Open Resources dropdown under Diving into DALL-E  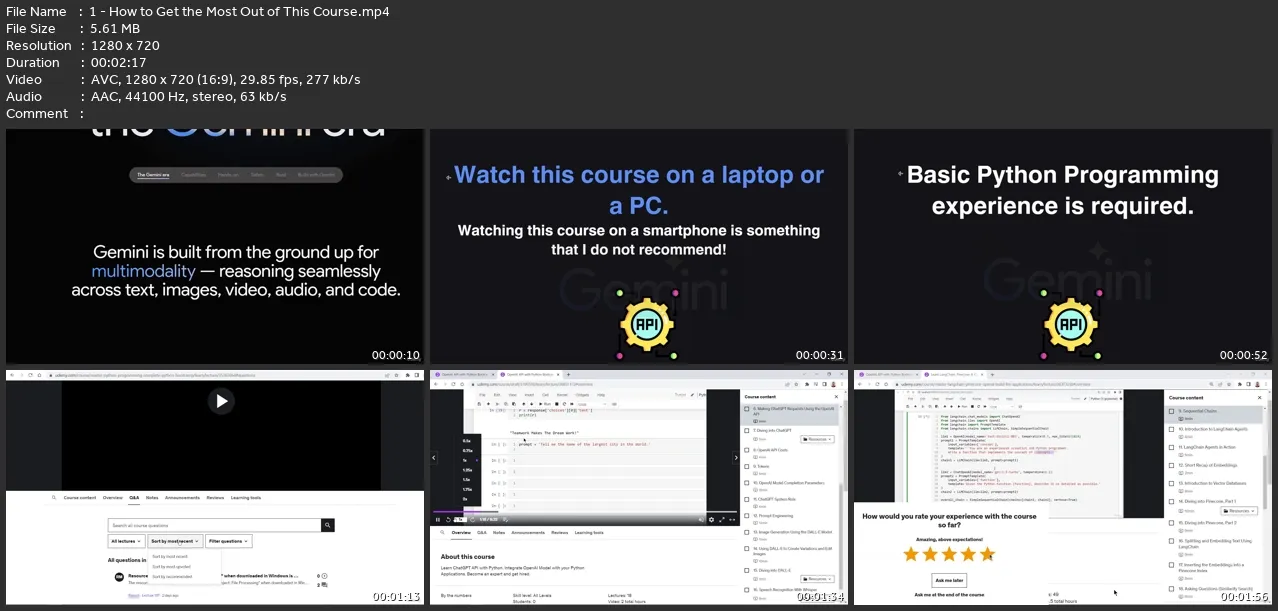pyautogui.click(x=817, y=579)
